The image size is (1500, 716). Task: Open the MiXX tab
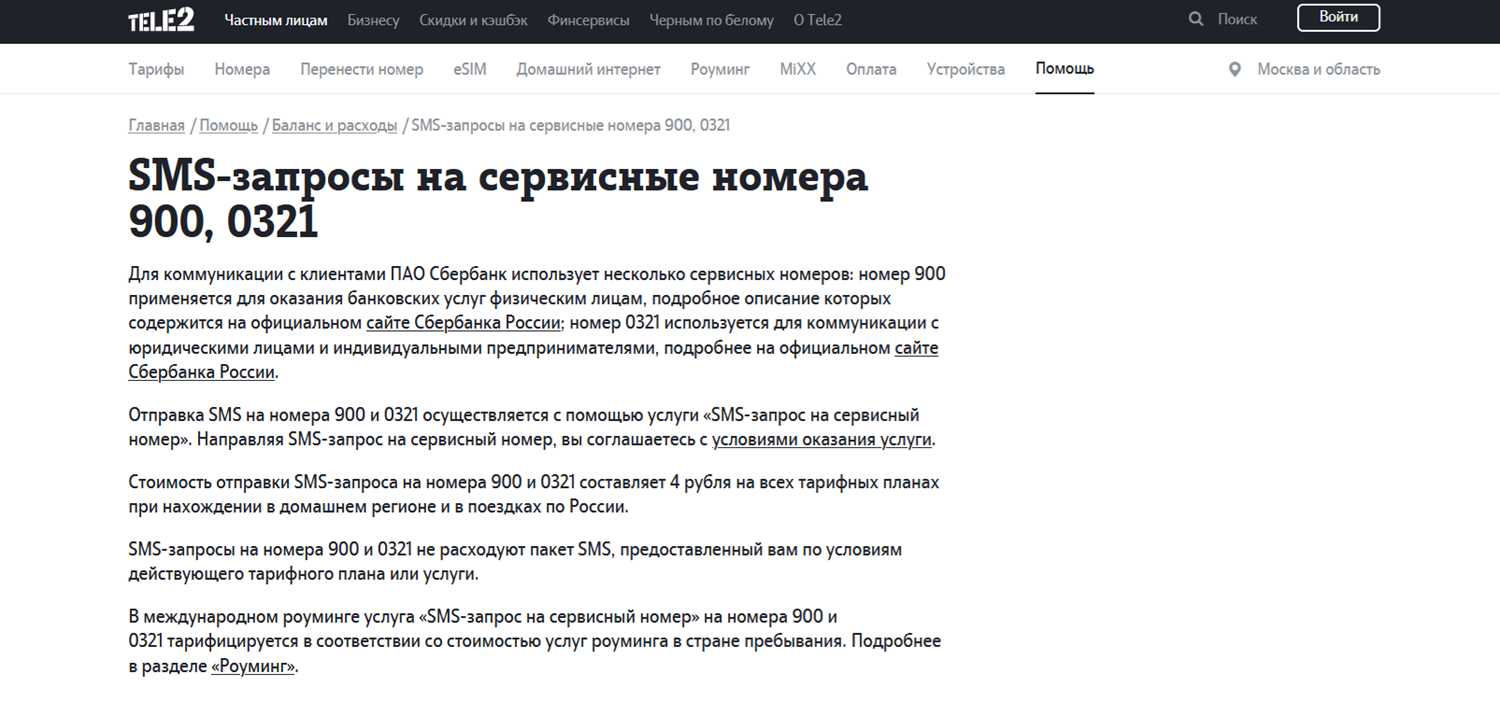click(x=798, y=69)
